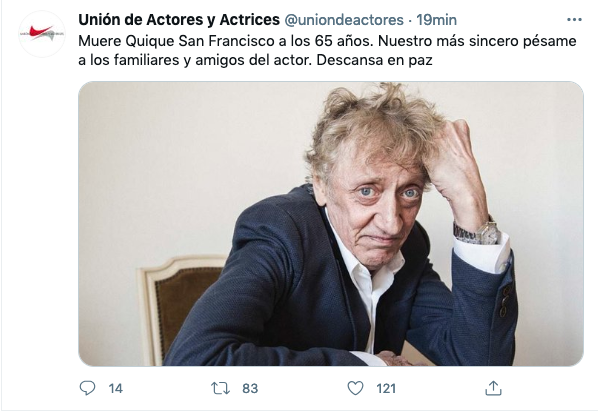Screen dimensions: 598x411
Task: Click the reply speech bubble icon
Action: [x=87, y=388]
